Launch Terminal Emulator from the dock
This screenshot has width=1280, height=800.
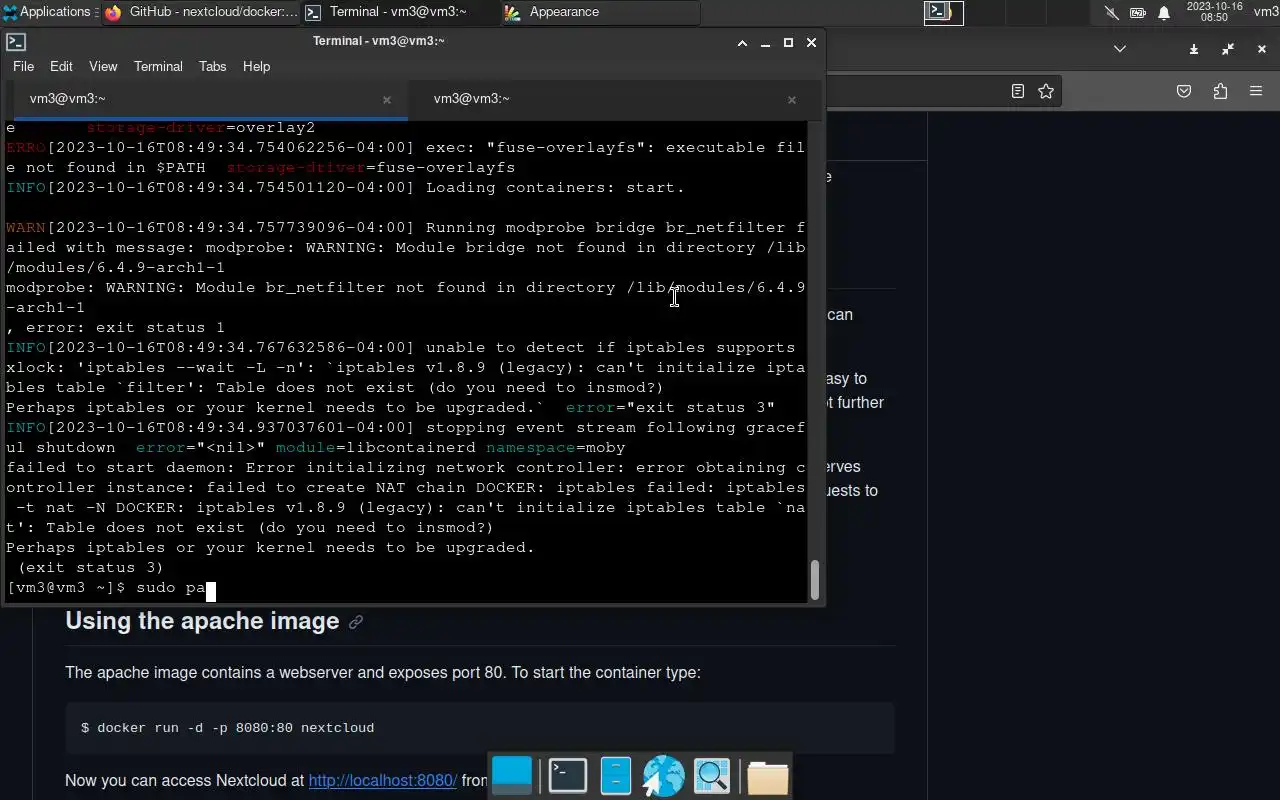(568, 776)
